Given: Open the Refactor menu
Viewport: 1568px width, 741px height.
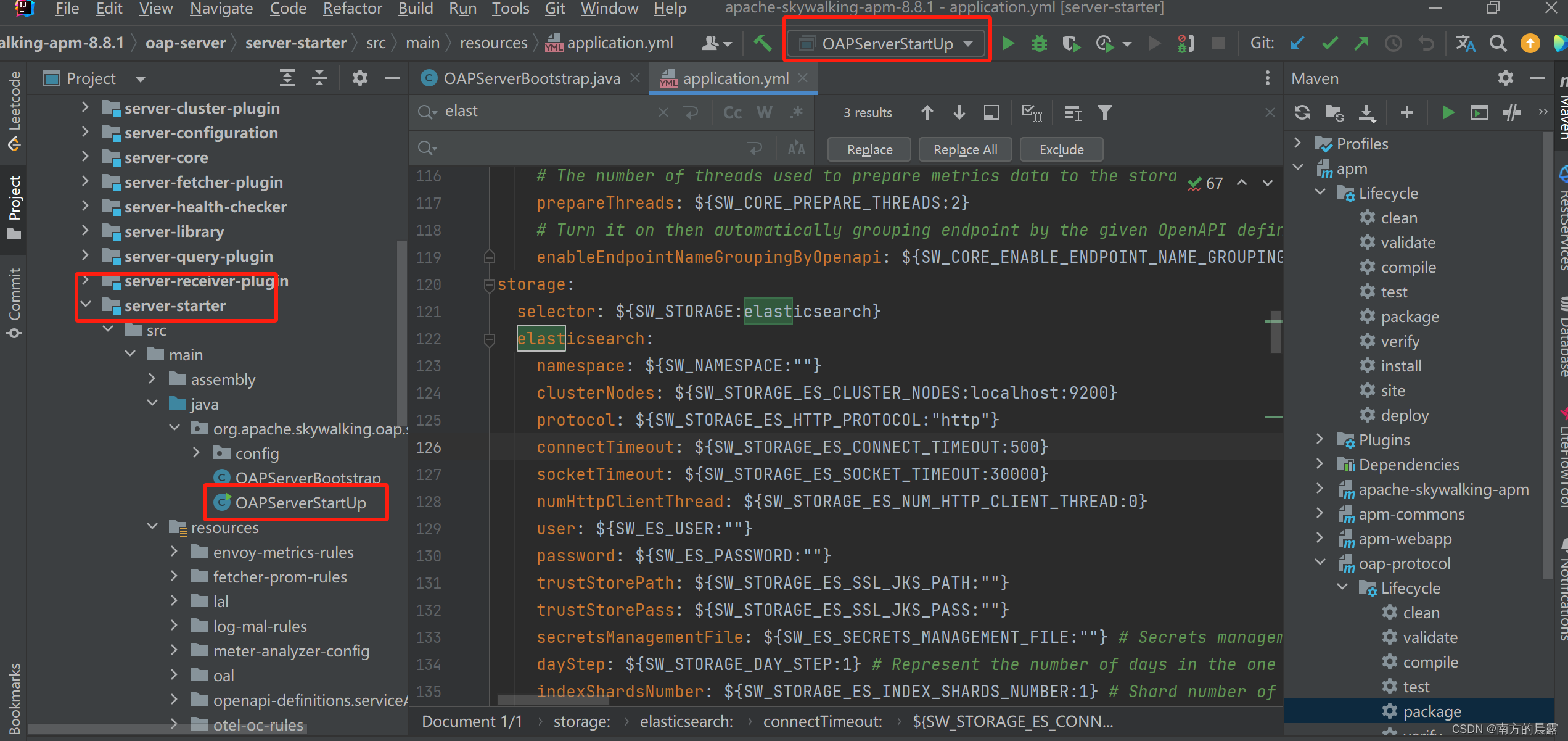Looking at the screenshot, I should coord(352,9).
